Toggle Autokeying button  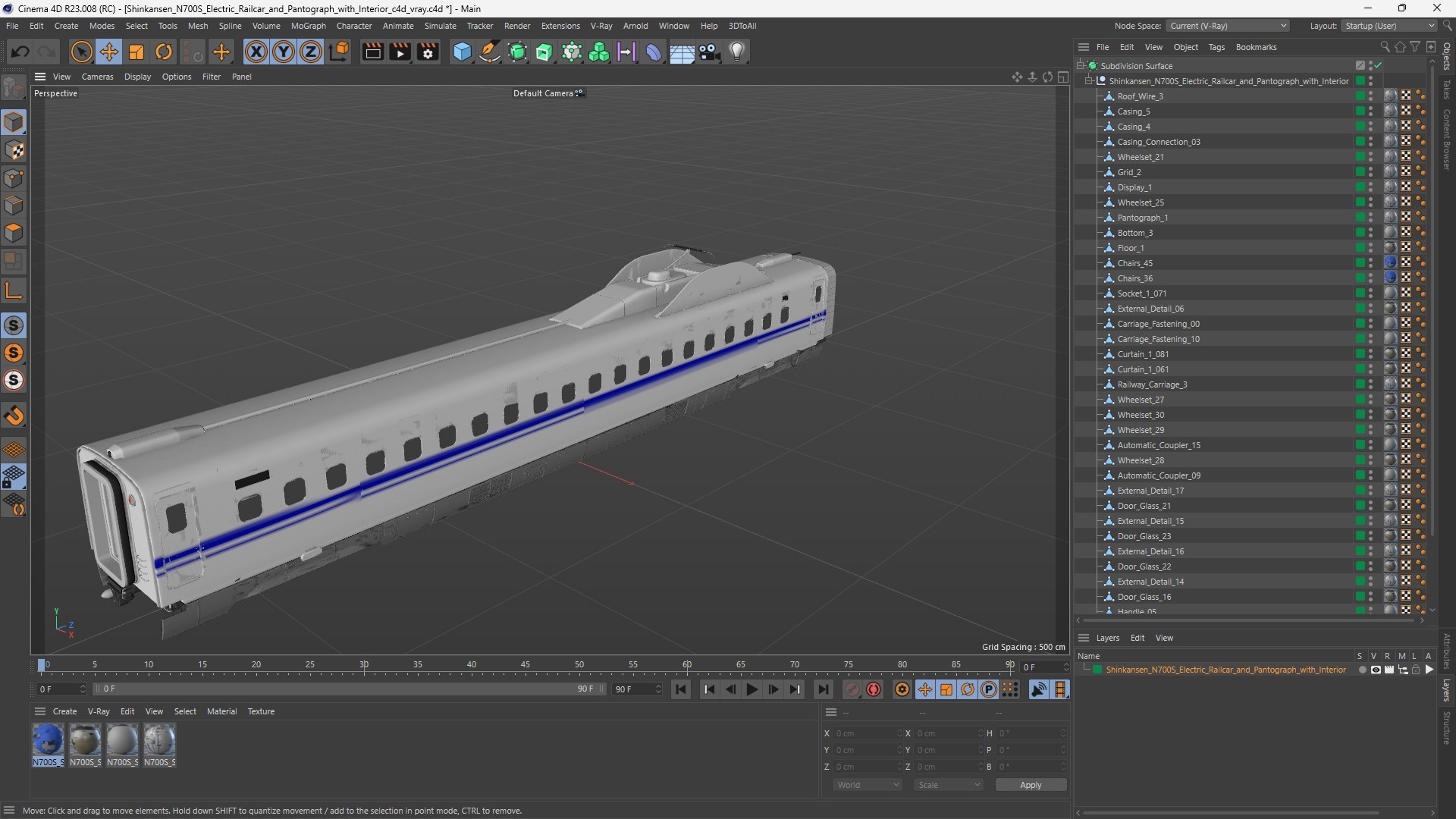tap(874, 689)
